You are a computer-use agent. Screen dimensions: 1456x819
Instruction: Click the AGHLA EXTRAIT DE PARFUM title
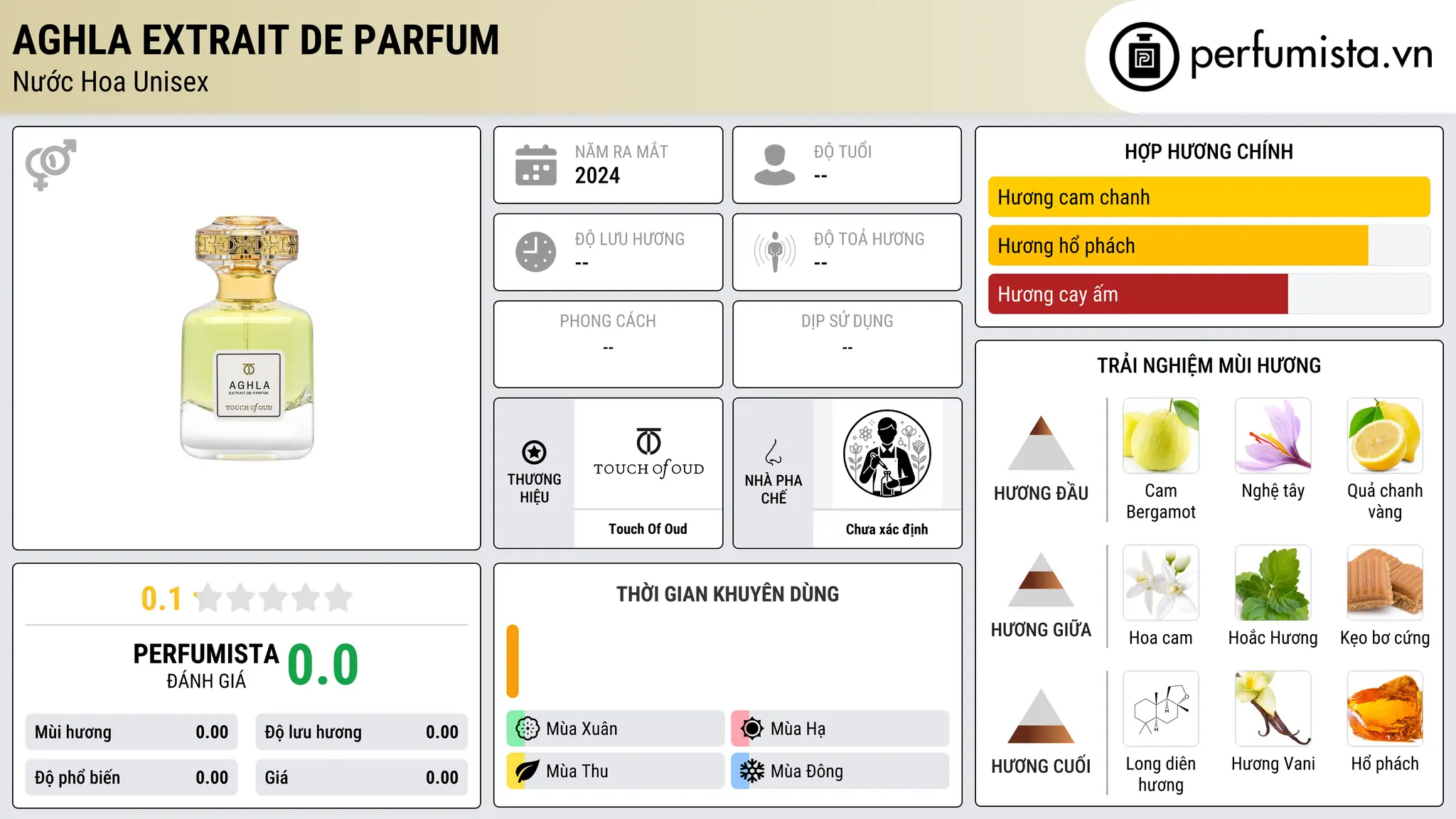pyautogui.click(x=256, y=40)
